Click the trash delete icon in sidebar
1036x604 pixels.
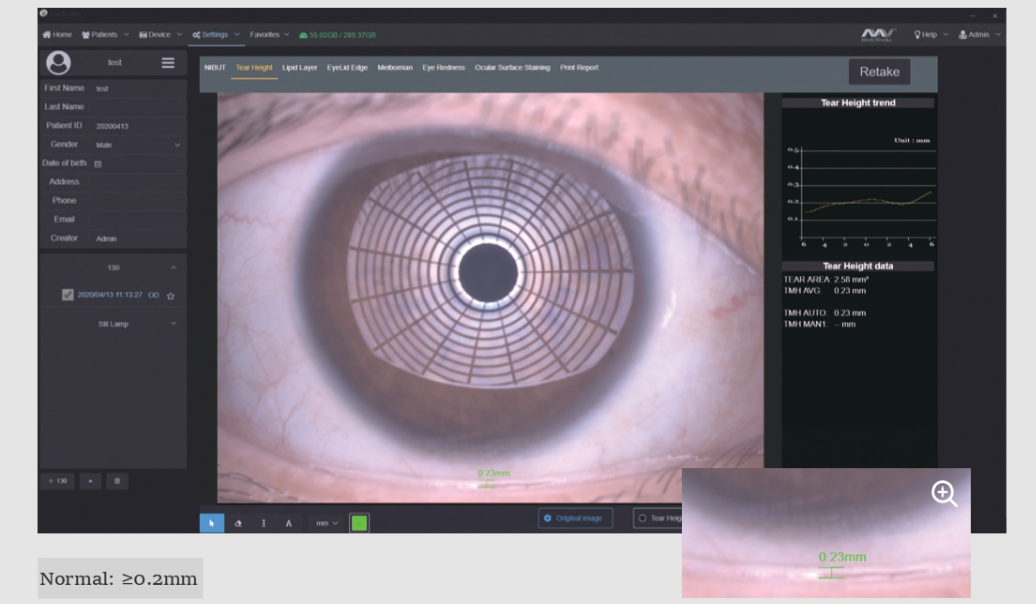(x=117, y=481)
